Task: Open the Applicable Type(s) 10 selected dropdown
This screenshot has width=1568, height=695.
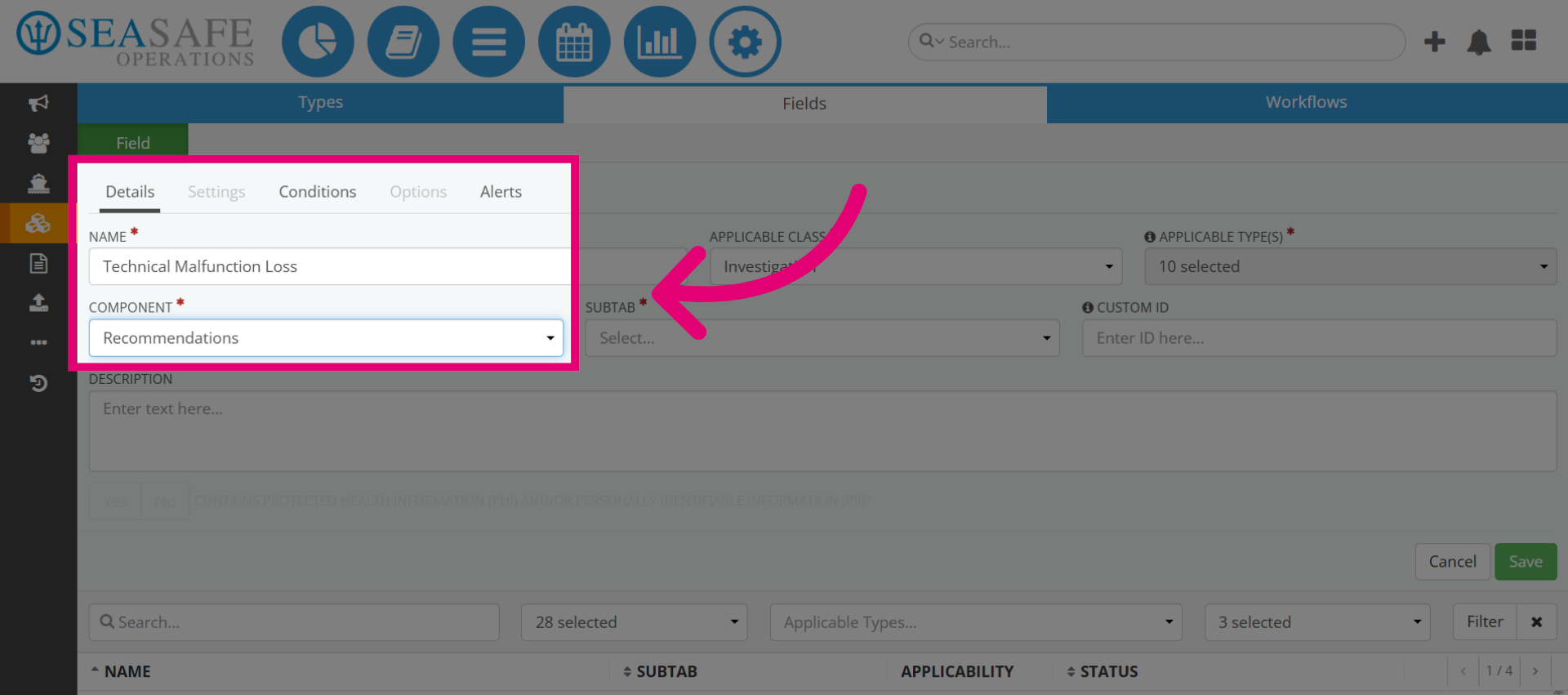Action: coord(1351,267)
